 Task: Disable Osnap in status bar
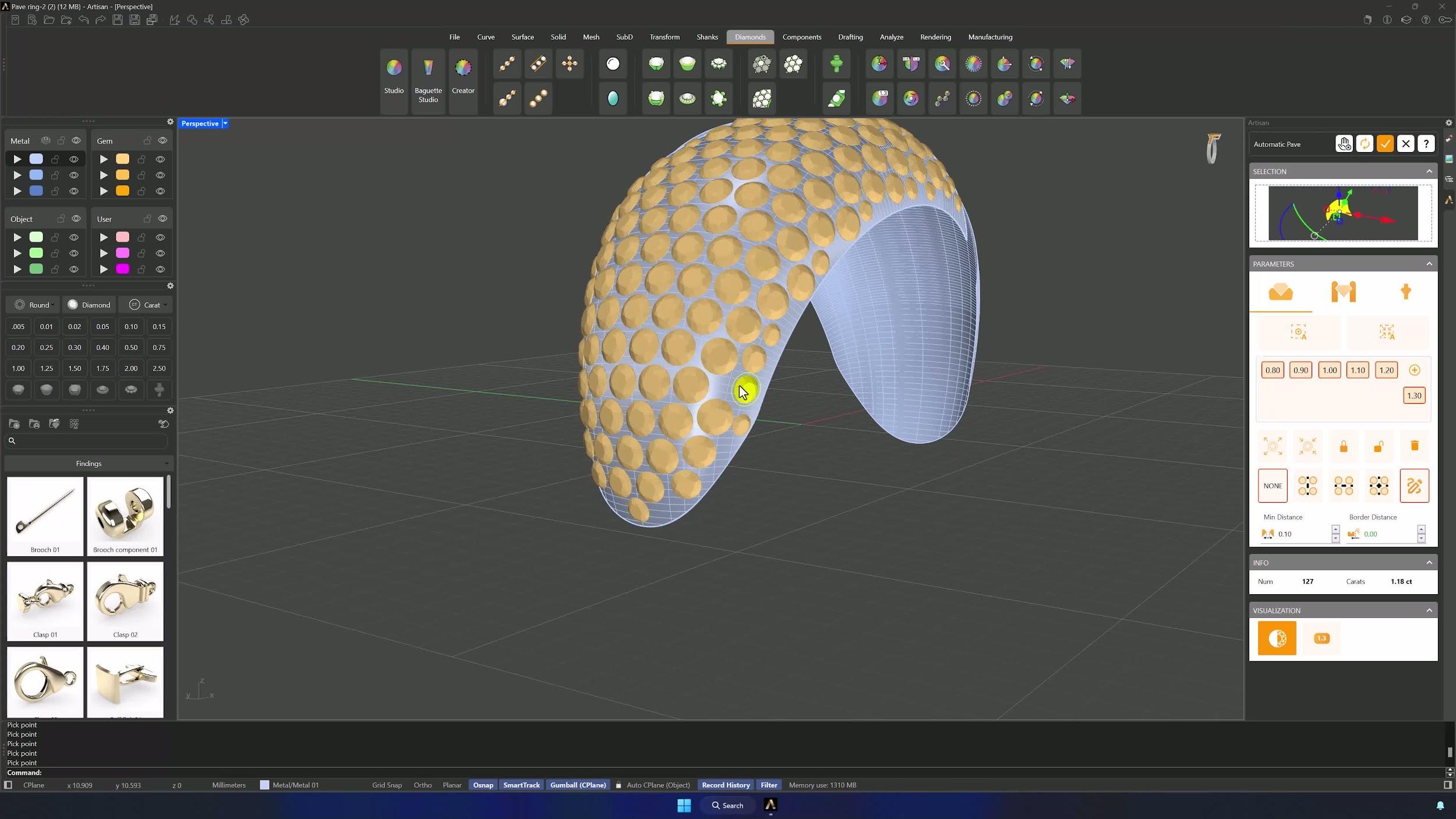pyautogui.click(x=483, y=785)
